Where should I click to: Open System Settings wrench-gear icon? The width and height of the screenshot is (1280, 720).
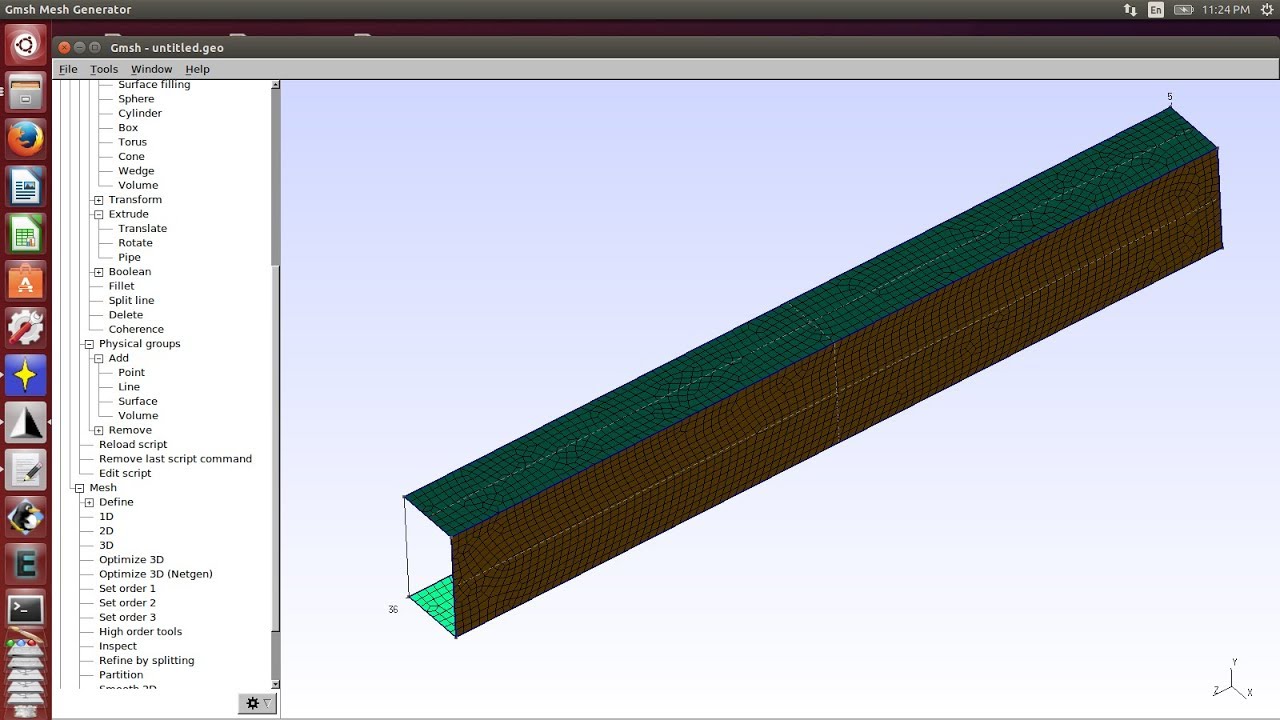coord(25,329)
